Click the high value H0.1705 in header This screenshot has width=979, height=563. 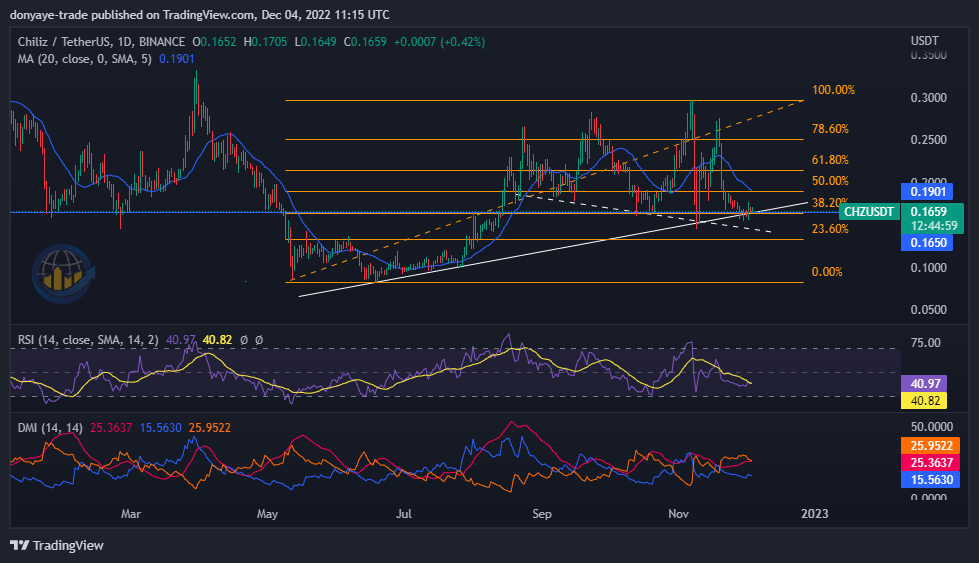(265, 42)
